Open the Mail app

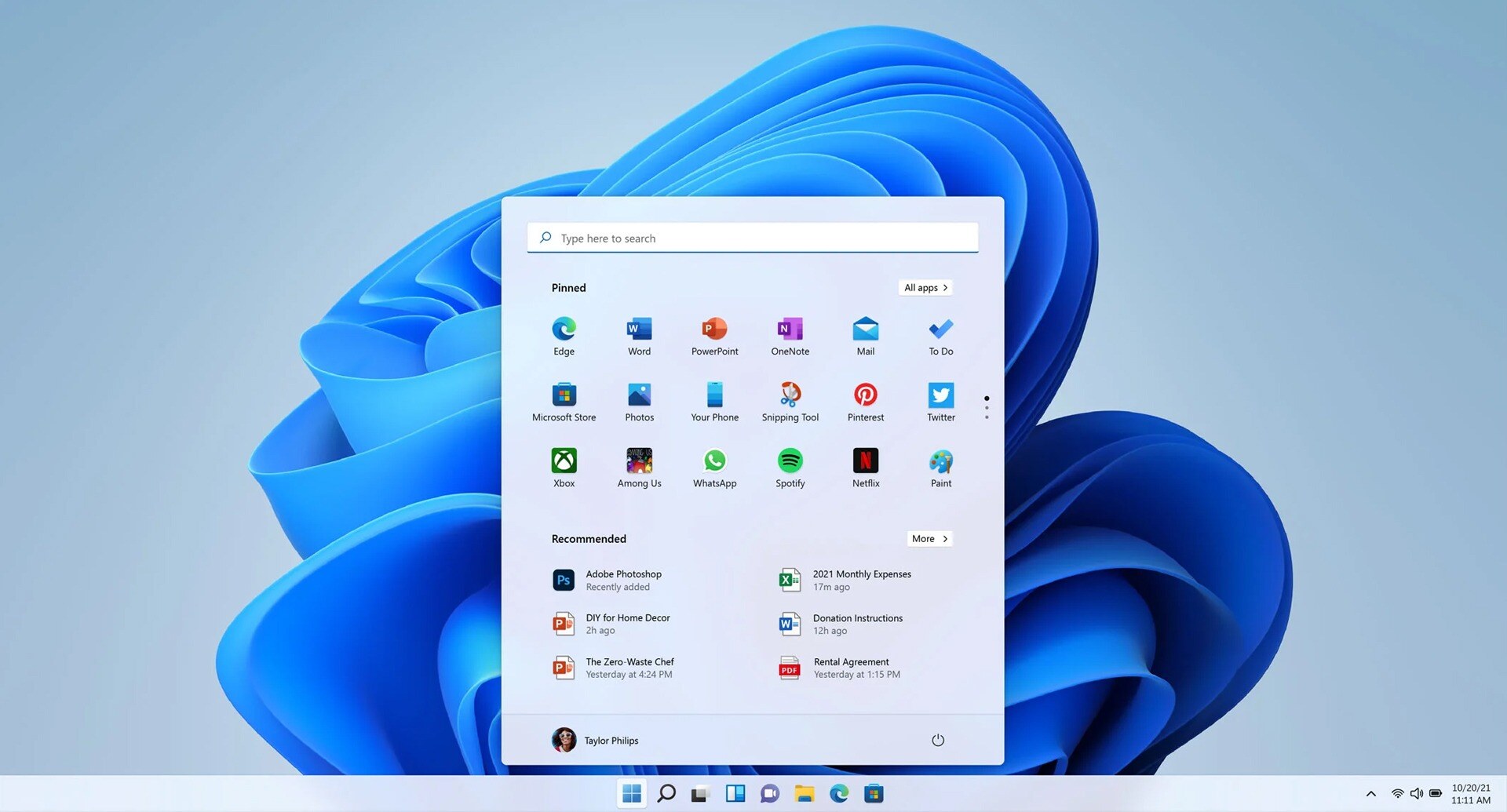click(x=865, y=336)
